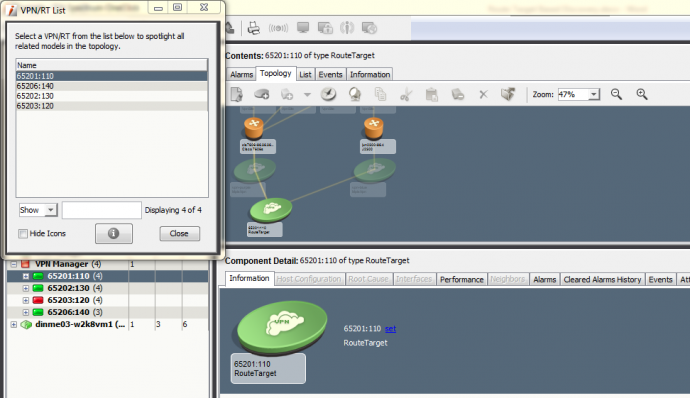Open the Zoom percentage dropdown

point(594,94)
